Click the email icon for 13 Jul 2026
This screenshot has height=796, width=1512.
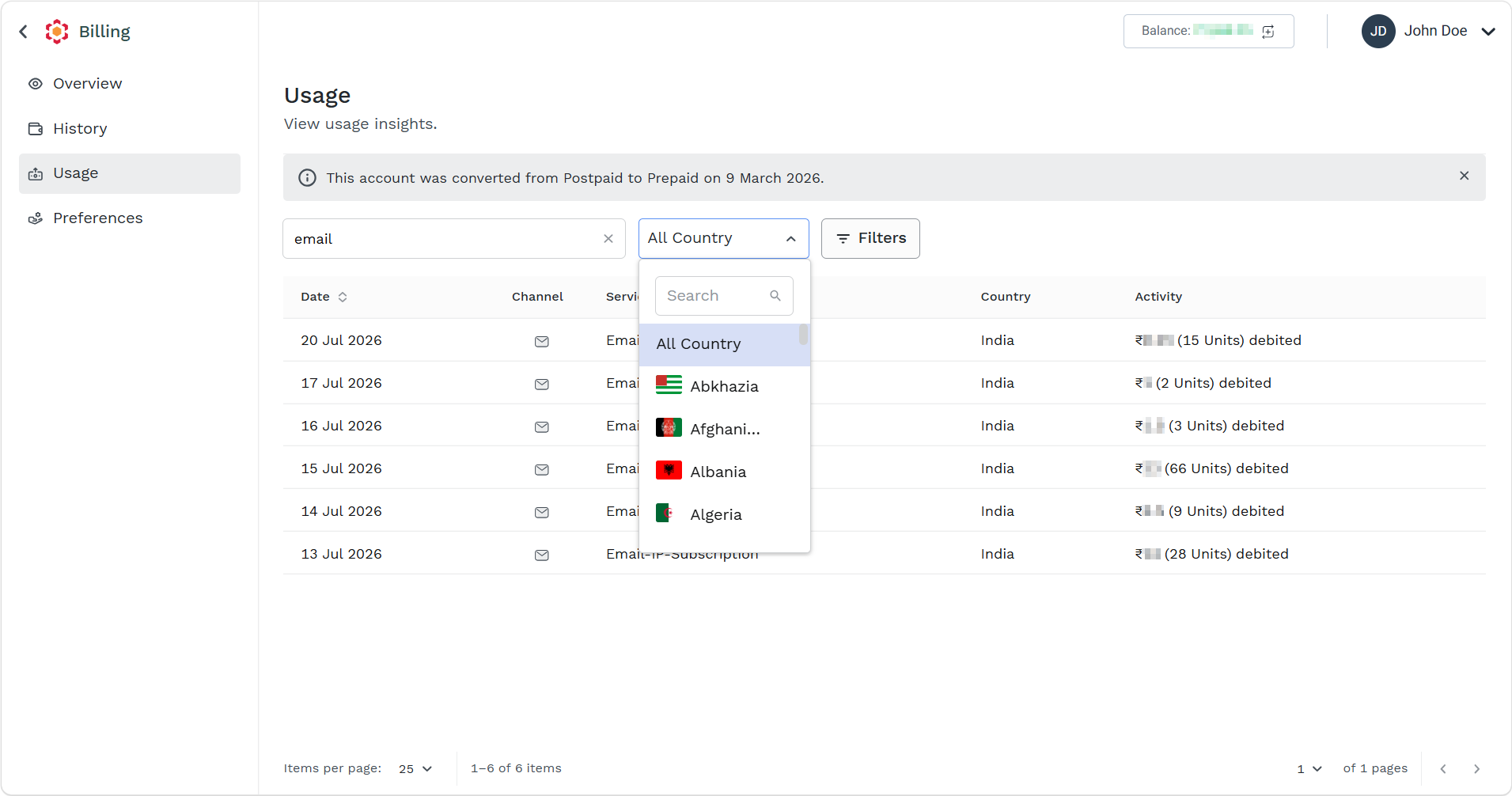pos(542,555)
